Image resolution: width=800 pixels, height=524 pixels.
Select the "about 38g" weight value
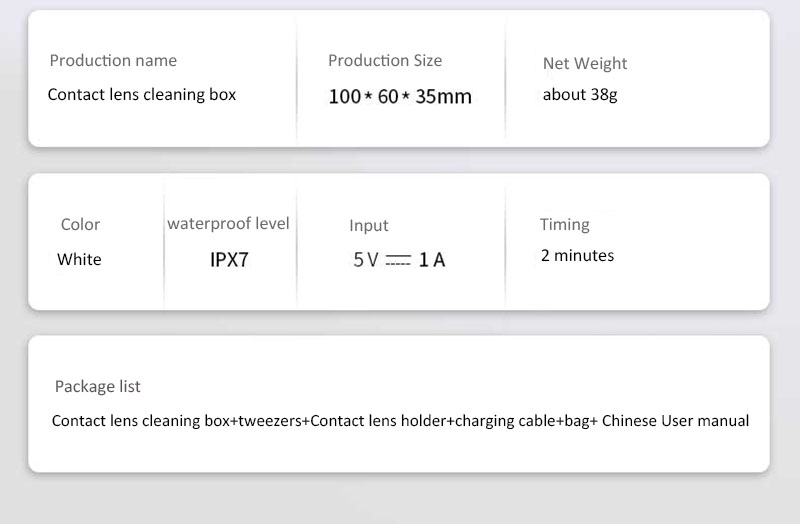click(x=580, y=95)
